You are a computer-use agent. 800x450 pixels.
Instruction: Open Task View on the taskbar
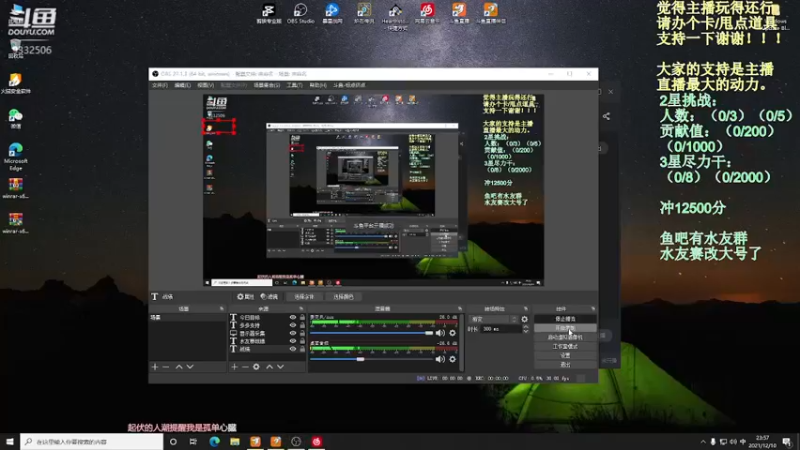pos(193,441)
